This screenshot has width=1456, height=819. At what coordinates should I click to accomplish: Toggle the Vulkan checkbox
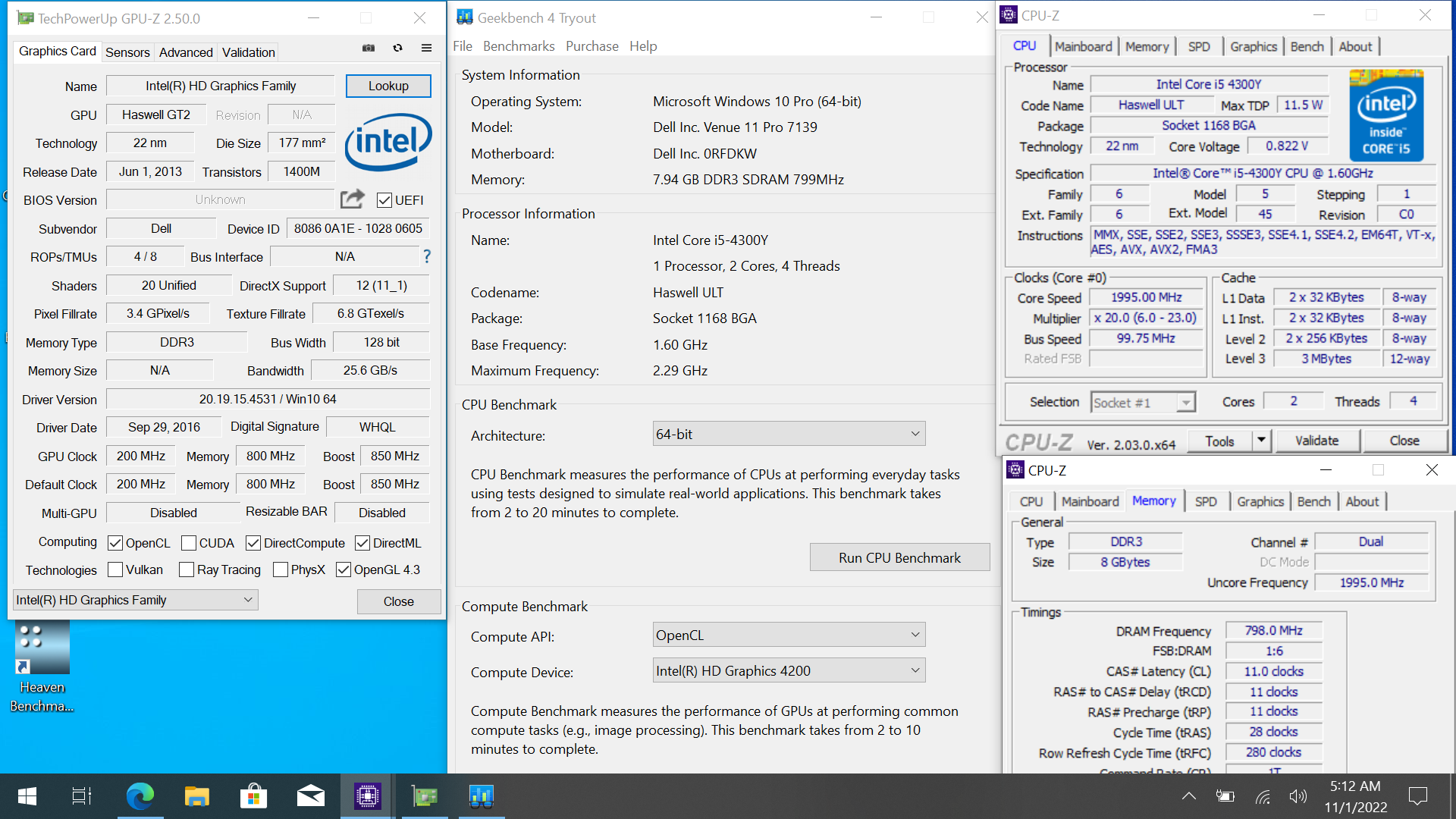coord(115,570)
